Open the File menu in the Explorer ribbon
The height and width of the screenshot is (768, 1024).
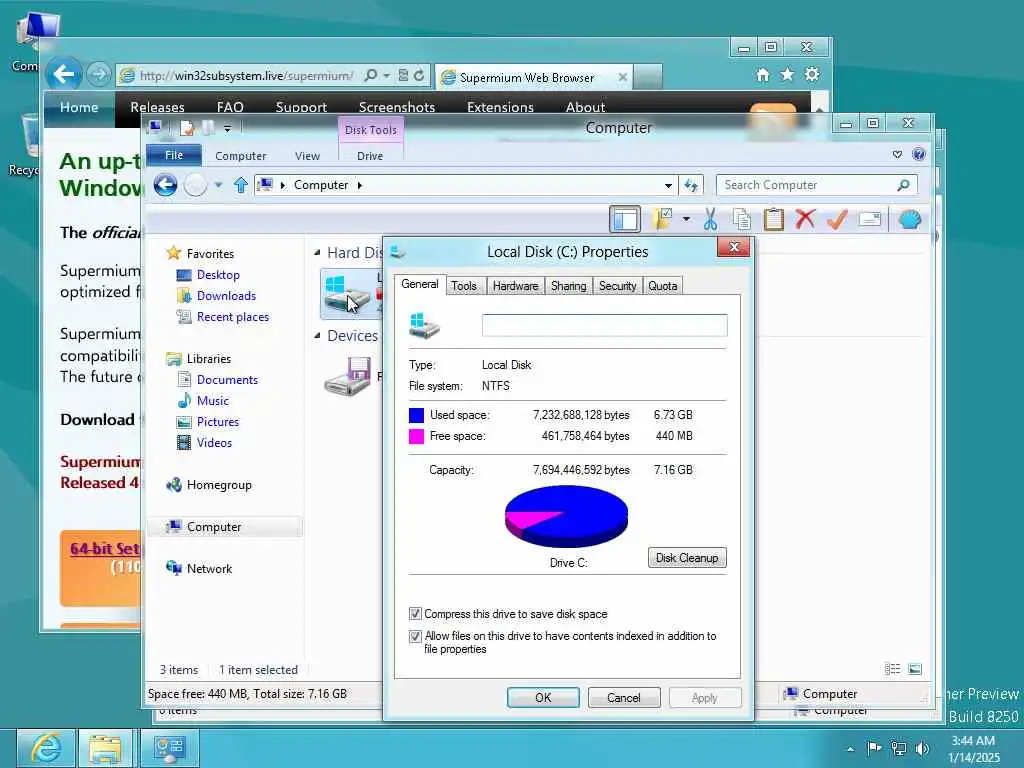click(x=174, y=155)
